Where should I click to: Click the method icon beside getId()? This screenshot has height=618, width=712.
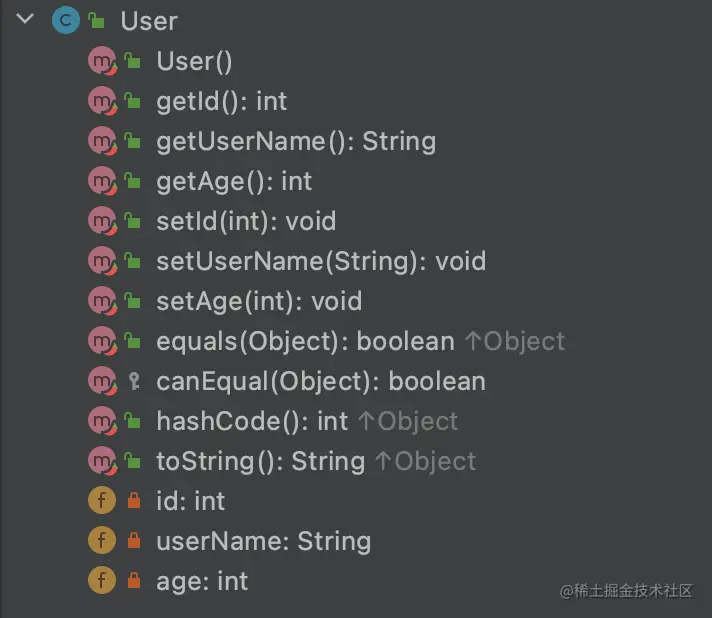point(103,101)
